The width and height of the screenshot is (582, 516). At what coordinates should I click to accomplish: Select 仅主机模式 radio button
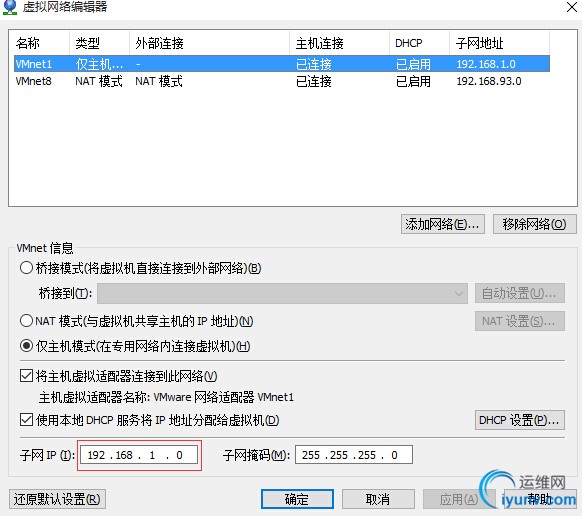click(x=26, y=346)
